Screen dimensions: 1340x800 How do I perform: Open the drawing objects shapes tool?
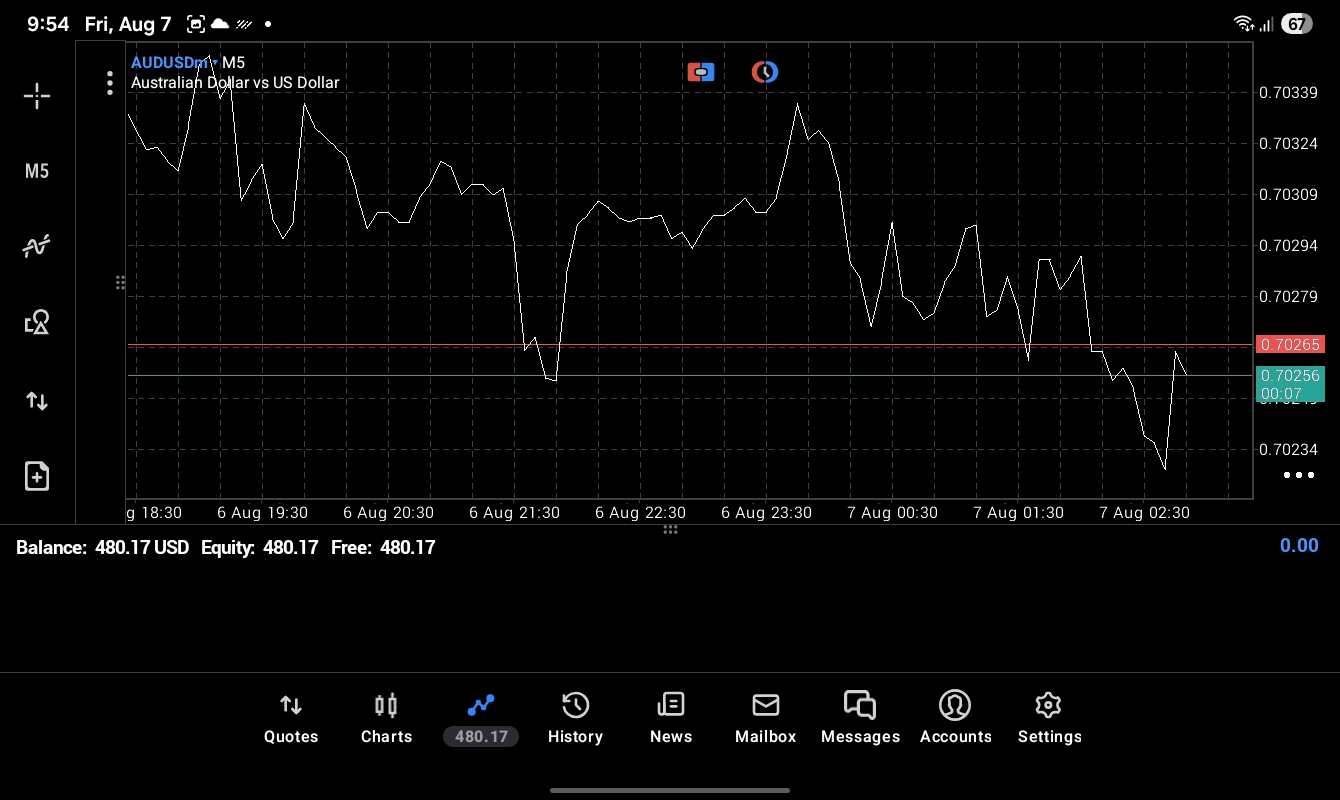37,322
